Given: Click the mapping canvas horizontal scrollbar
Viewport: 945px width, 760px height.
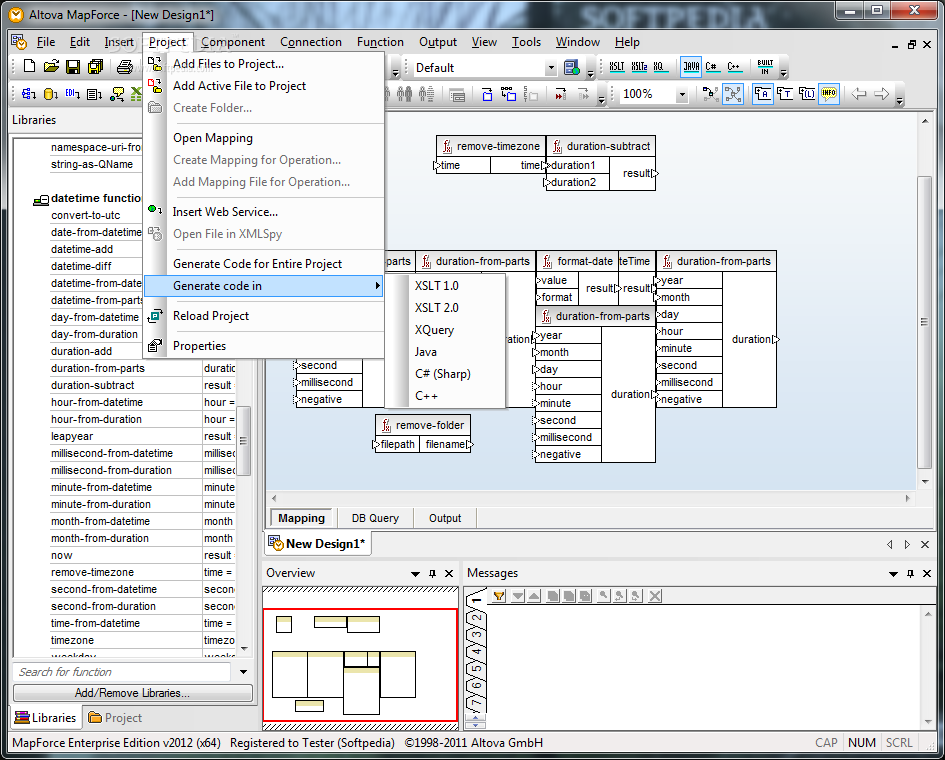Looking at the screenshot, I should click(591, 498).
